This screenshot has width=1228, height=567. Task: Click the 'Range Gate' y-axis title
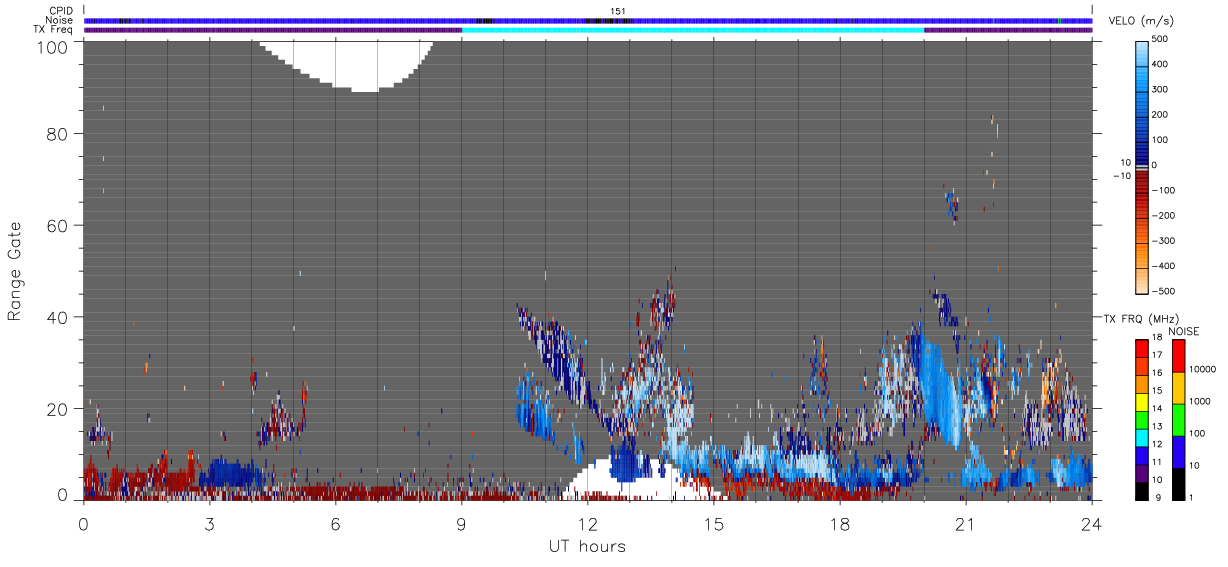pos(14,271)
